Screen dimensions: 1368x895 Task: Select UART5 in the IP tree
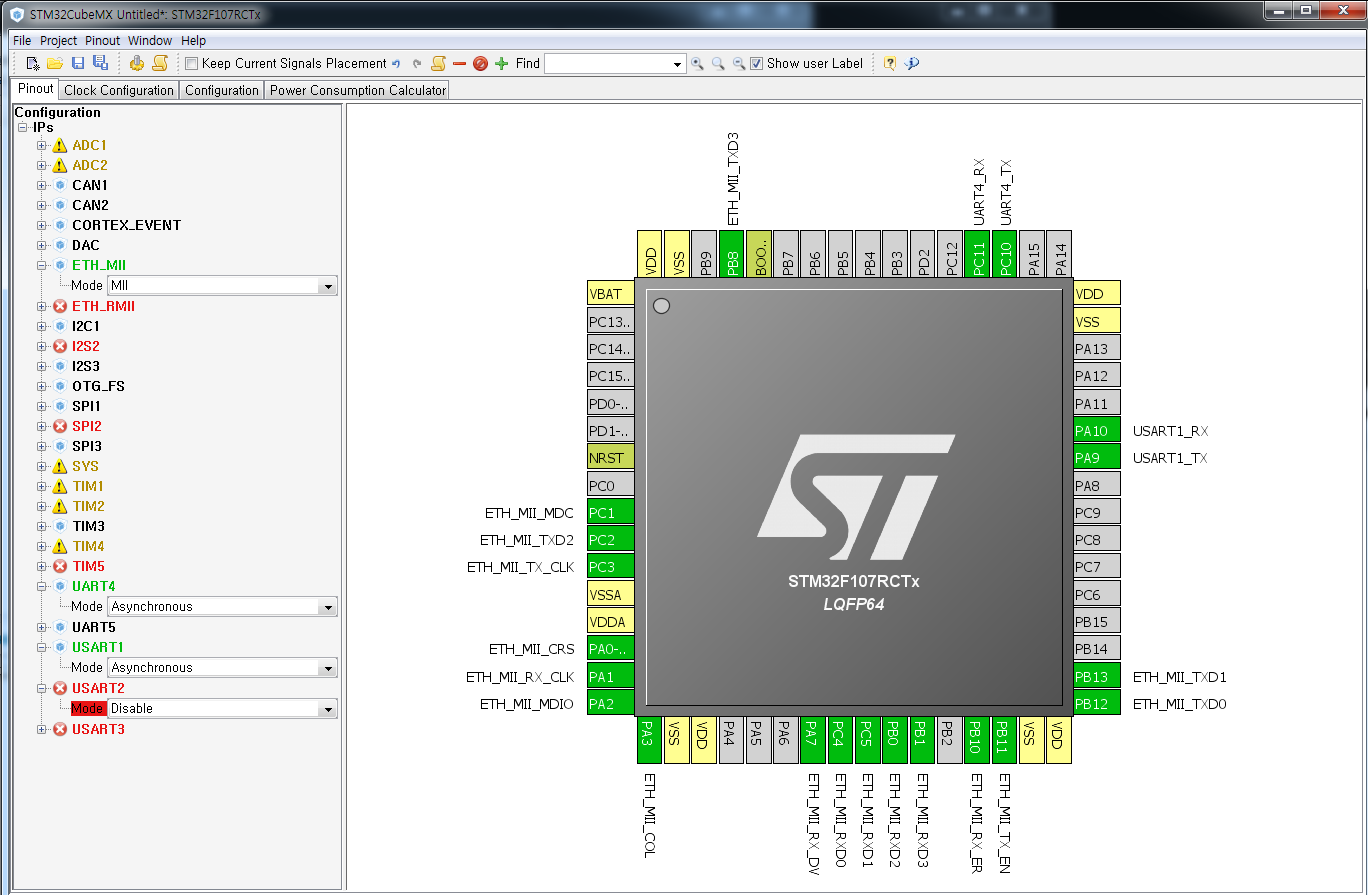(x=94, y=628)
